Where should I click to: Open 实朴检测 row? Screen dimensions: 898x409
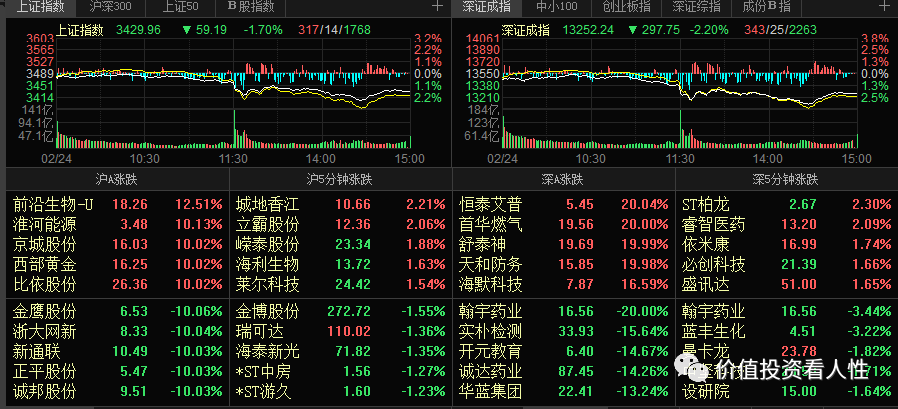tap(563, 332)
